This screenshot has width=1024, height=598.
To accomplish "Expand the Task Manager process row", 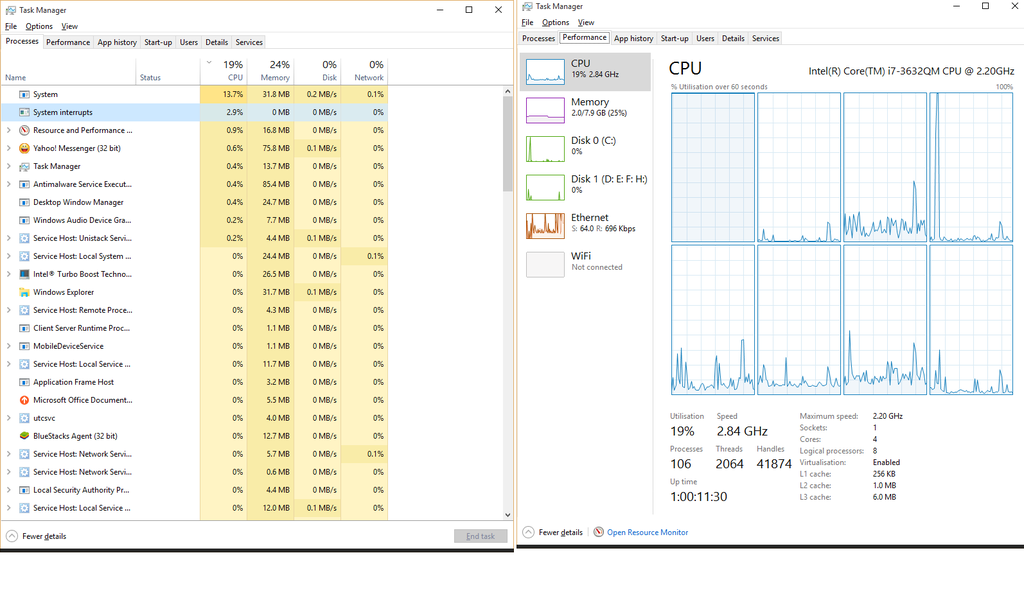I will click(9, 166).
